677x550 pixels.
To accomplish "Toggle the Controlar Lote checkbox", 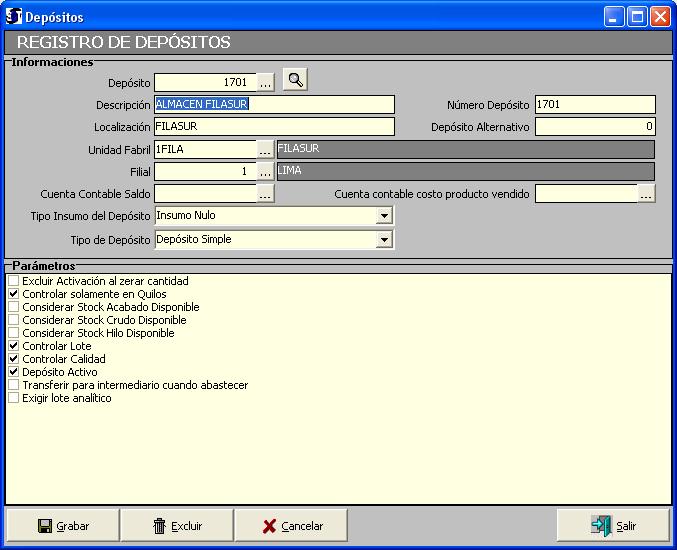I will 13,346.
